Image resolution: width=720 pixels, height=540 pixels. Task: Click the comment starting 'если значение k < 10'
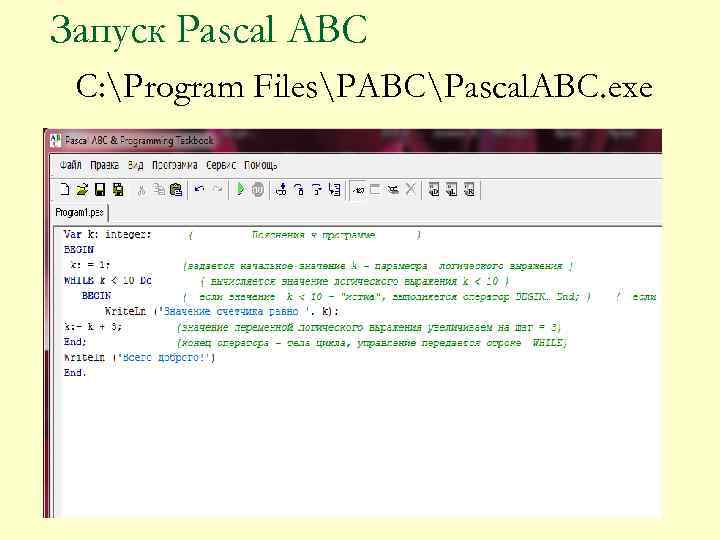[x=387, y=297]
